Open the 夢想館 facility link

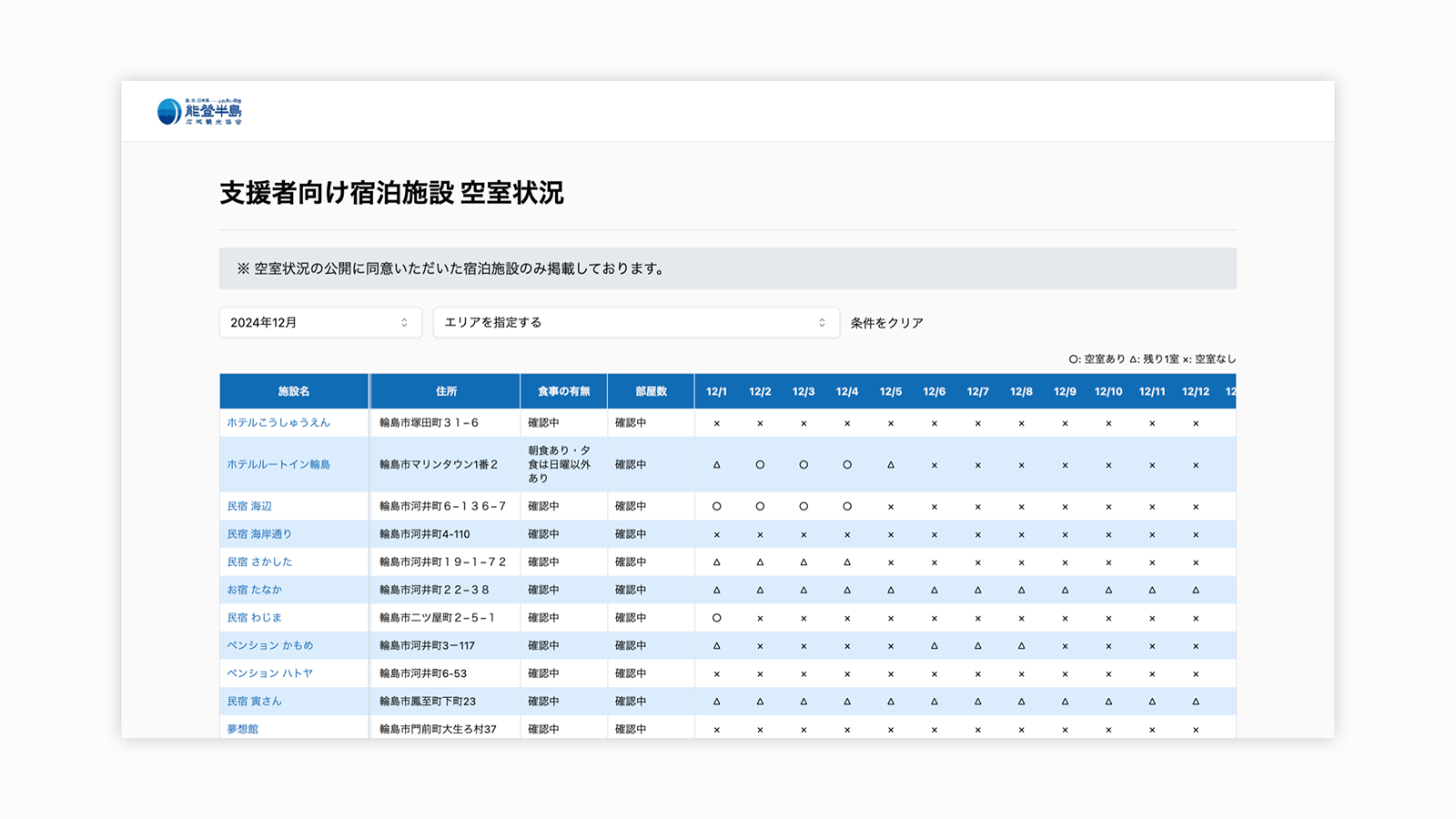click(243, 729)
